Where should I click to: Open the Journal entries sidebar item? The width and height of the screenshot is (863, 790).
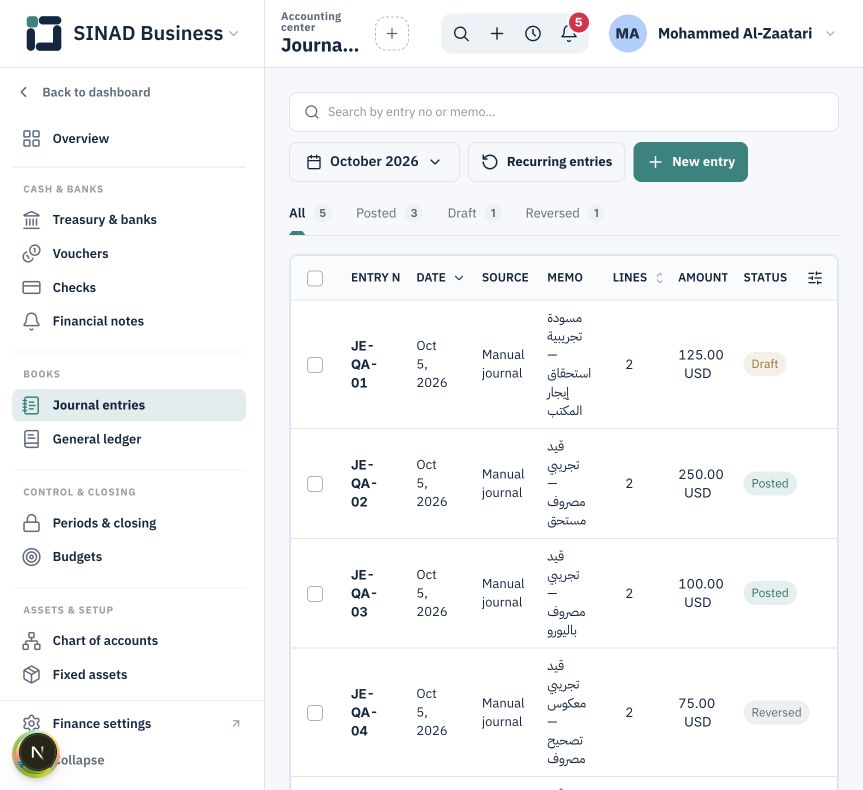(x=129, y=405)
